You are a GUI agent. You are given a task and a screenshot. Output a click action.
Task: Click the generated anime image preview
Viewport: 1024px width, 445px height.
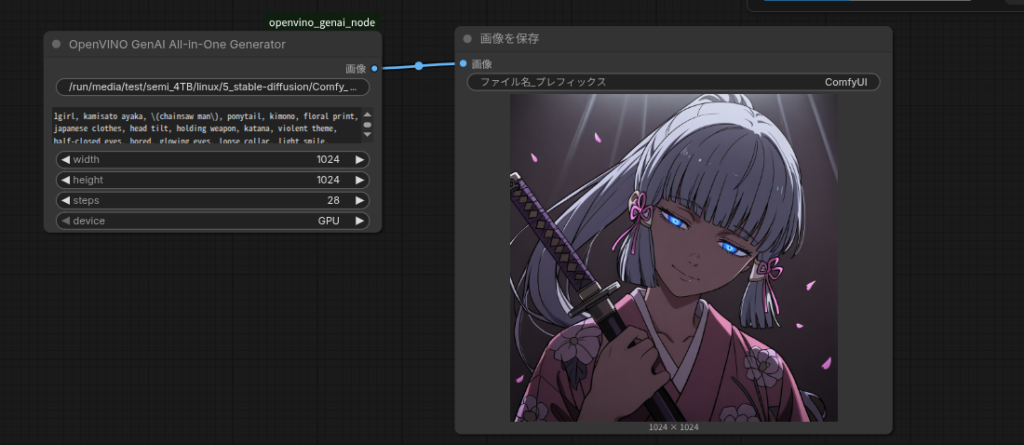[674, 258]
